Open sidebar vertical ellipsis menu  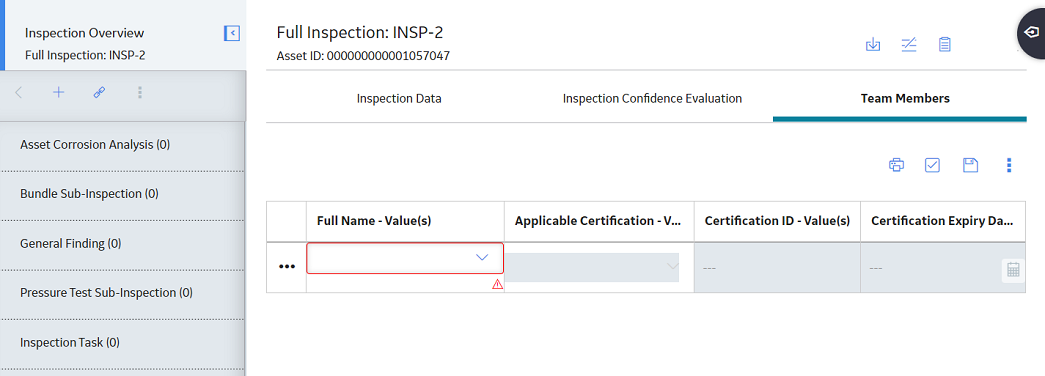pyautogui.click(x=140, y=93)
